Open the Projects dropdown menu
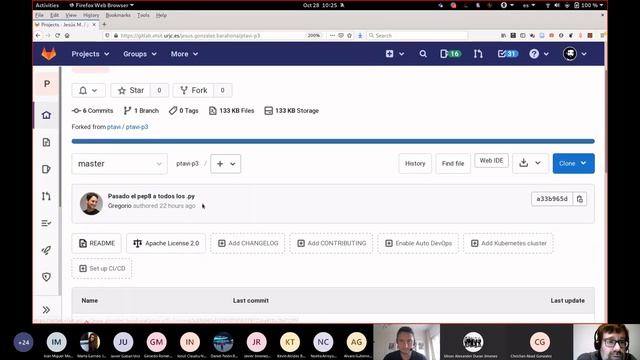Screen dimensions: 640x360 (x=90, y=54)
